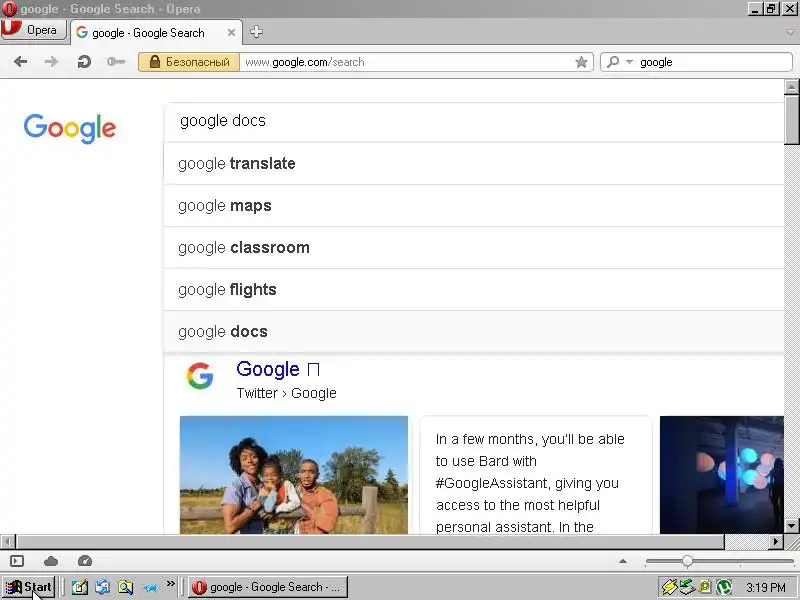The width and height of the screenshot is (800, 600).
Task: Open the family photo tweet thumbnail
Action: pyautogui.click(x=294, y=475)
